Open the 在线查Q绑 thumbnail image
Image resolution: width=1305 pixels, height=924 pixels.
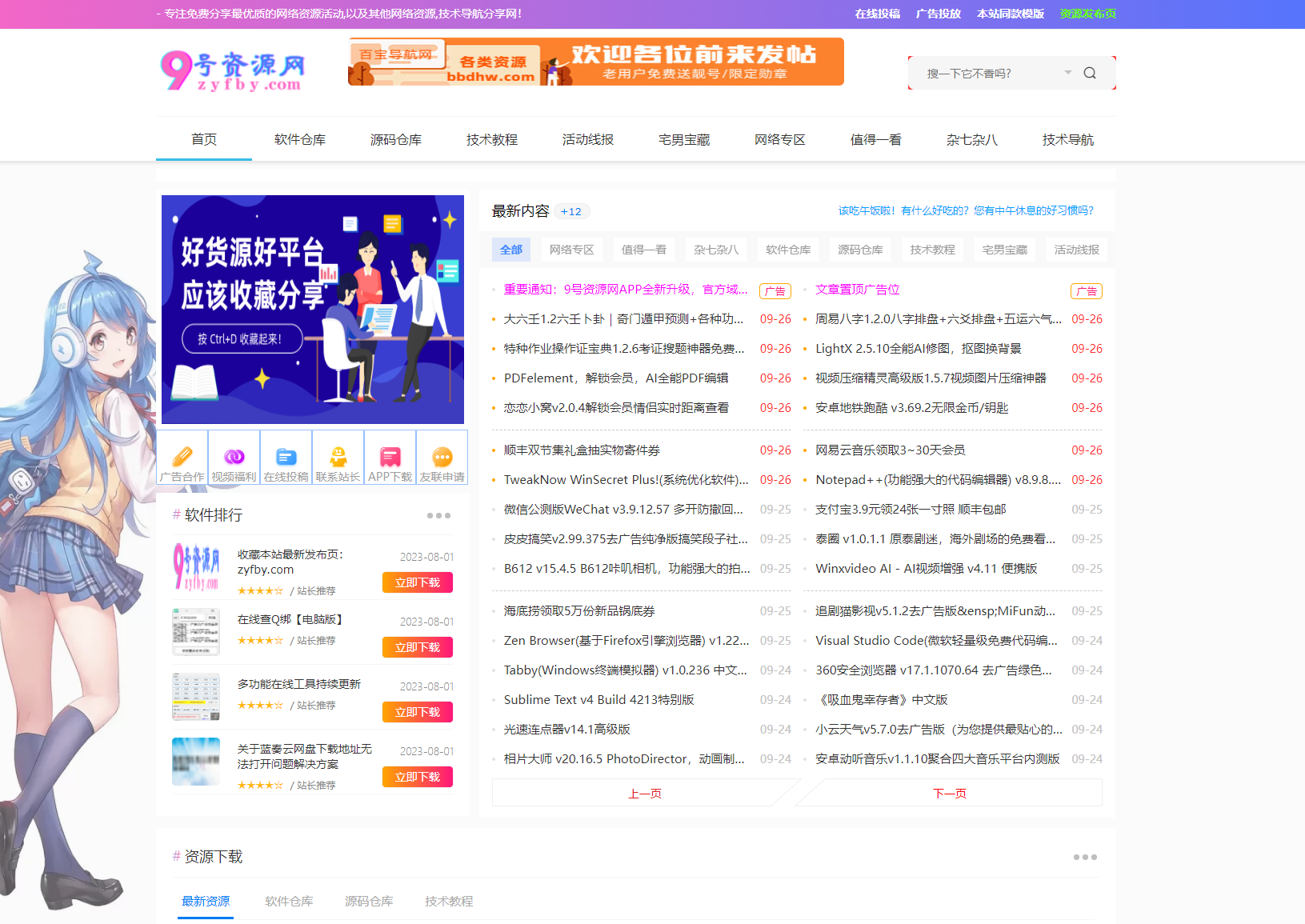[x=196, y=631]
